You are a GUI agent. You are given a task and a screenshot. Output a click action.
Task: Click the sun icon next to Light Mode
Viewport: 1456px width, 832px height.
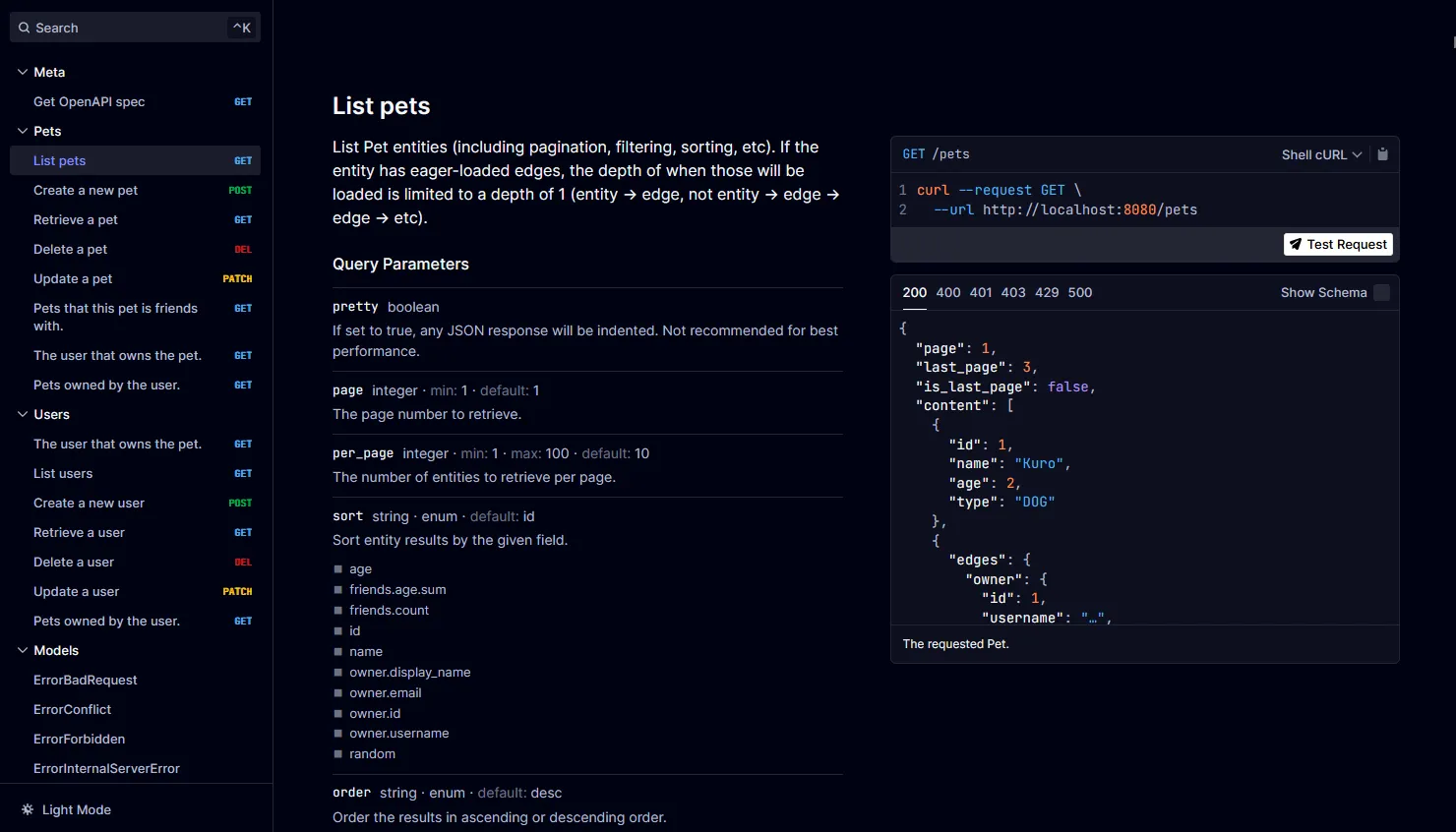click(27, 808)
